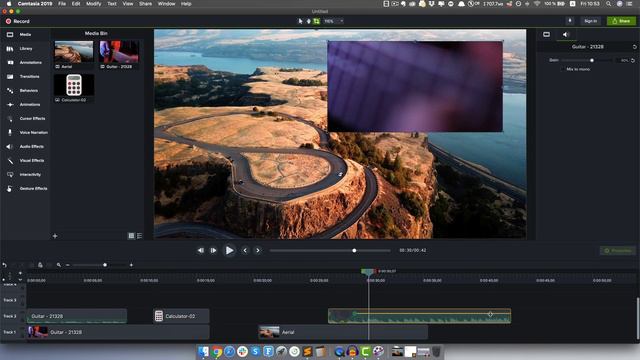
Task: Switch to visual properties tab
Action: [x=546, y=35]
